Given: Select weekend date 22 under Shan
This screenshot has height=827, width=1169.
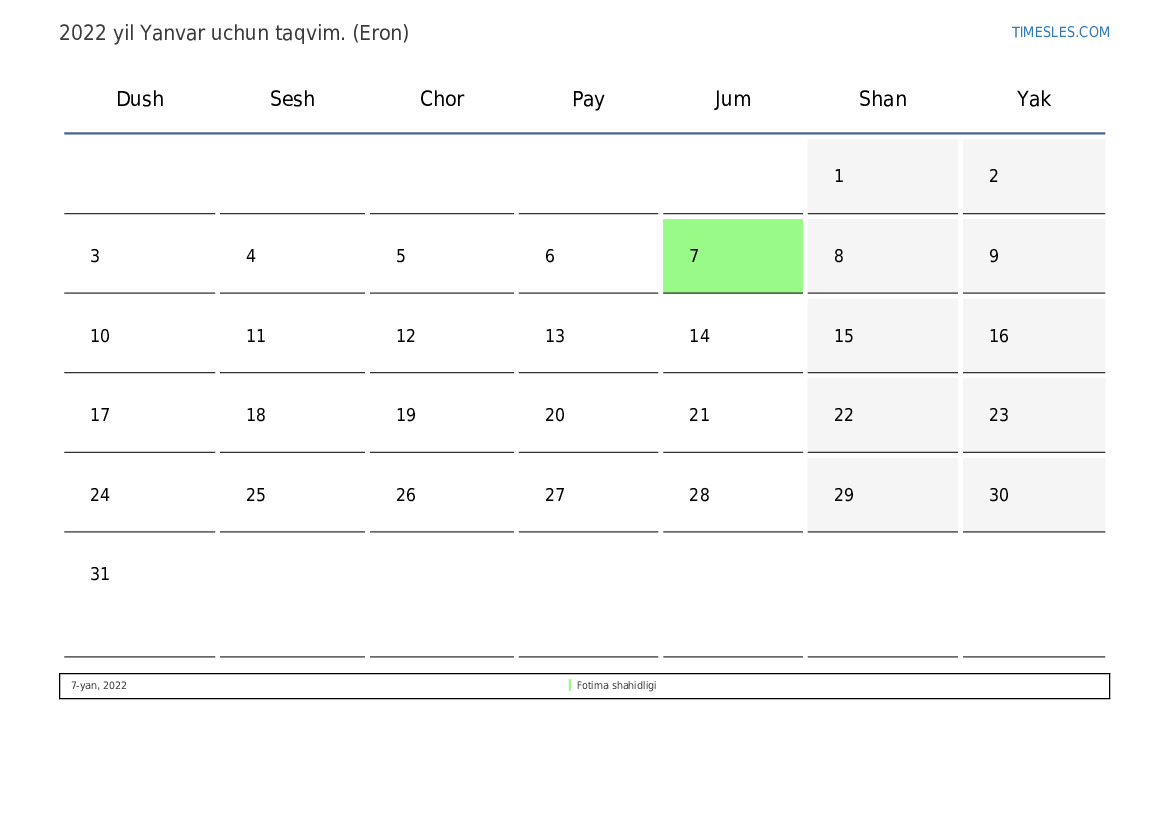Looking at the screenshot, I should 882,415.
